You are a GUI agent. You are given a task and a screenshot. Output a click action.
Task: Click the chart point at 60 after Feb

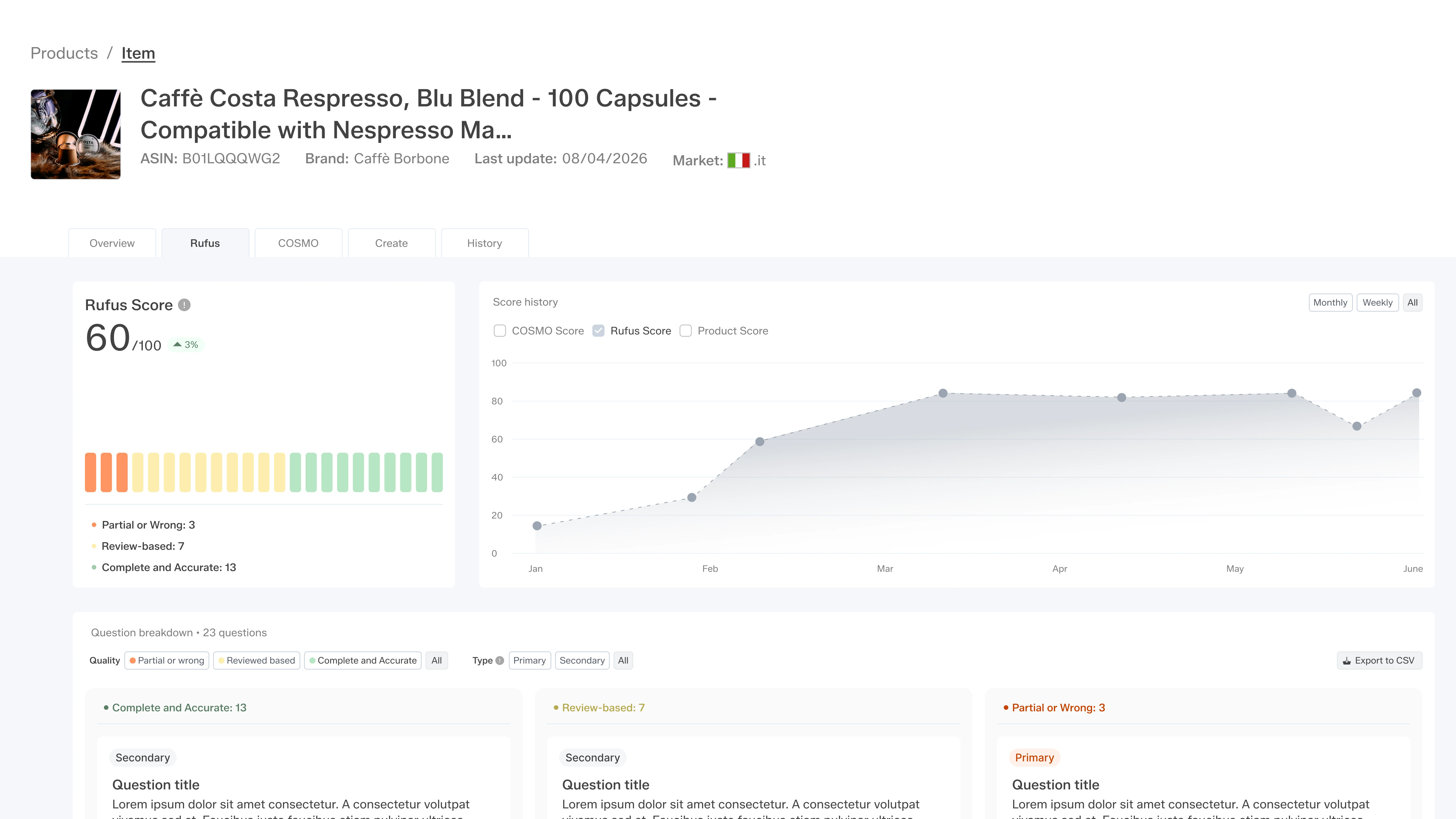[760, 441]
